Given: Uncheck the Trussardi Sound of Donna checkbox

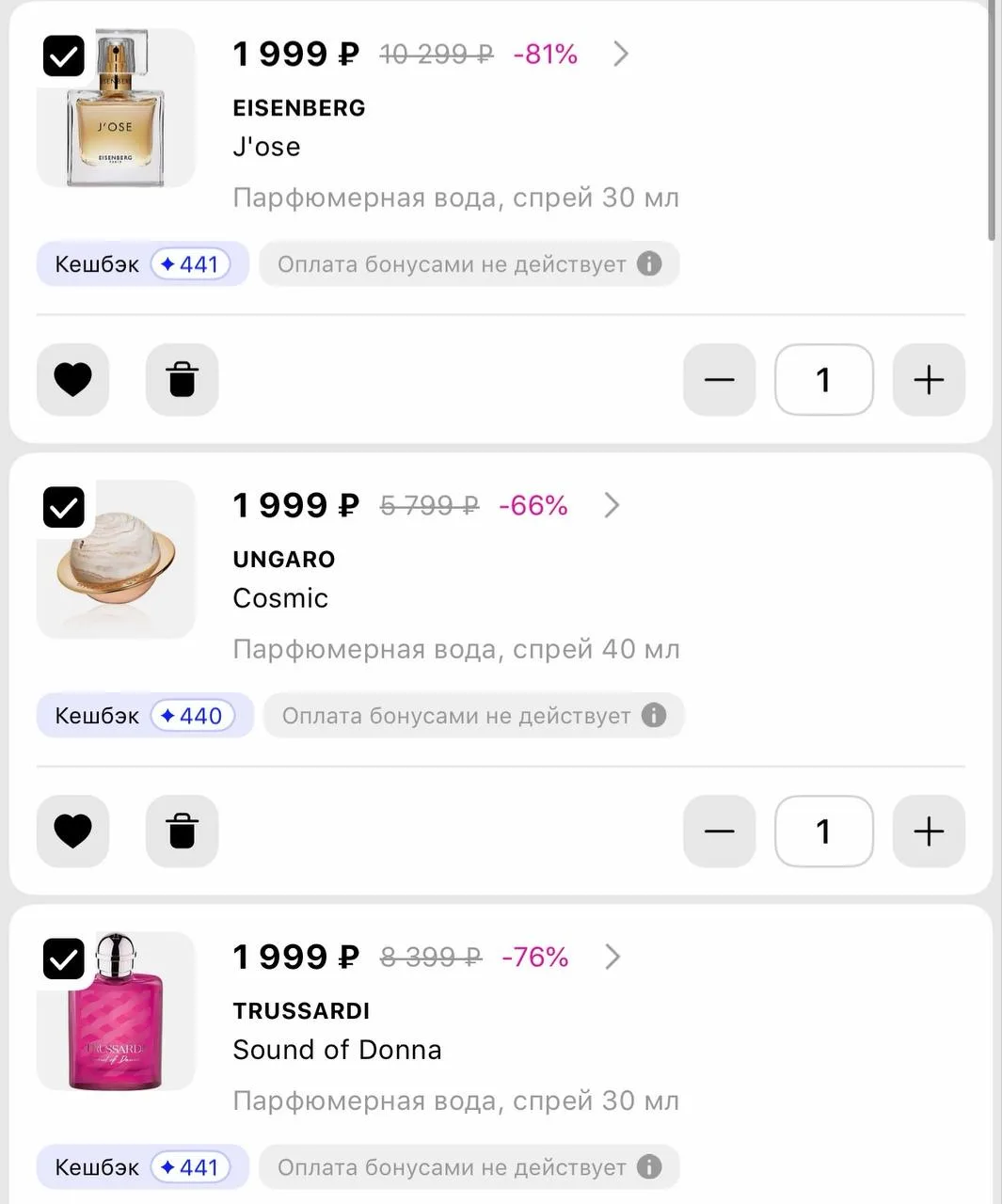Looking at the screenshot, I should click(x=64, y=959).
